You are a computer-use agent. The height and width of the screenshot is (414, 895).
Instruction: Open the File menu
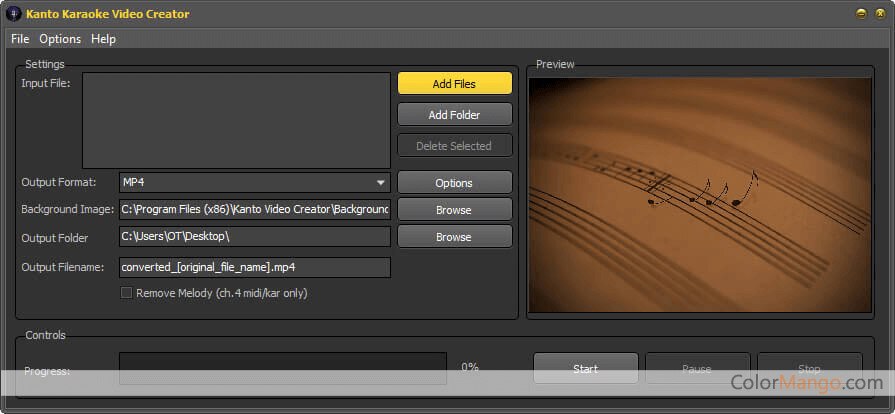[x=20, y=39]
